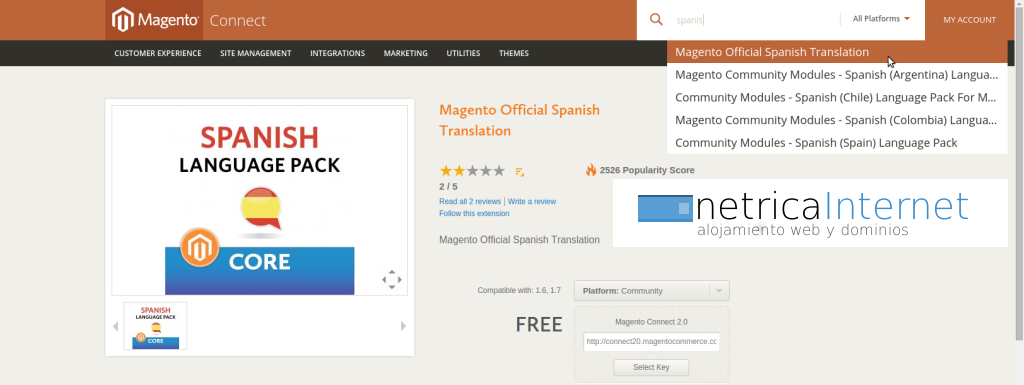Open the Platform: Community dropdown
This screenshot has width=1024, height=385.
point(652,291)
